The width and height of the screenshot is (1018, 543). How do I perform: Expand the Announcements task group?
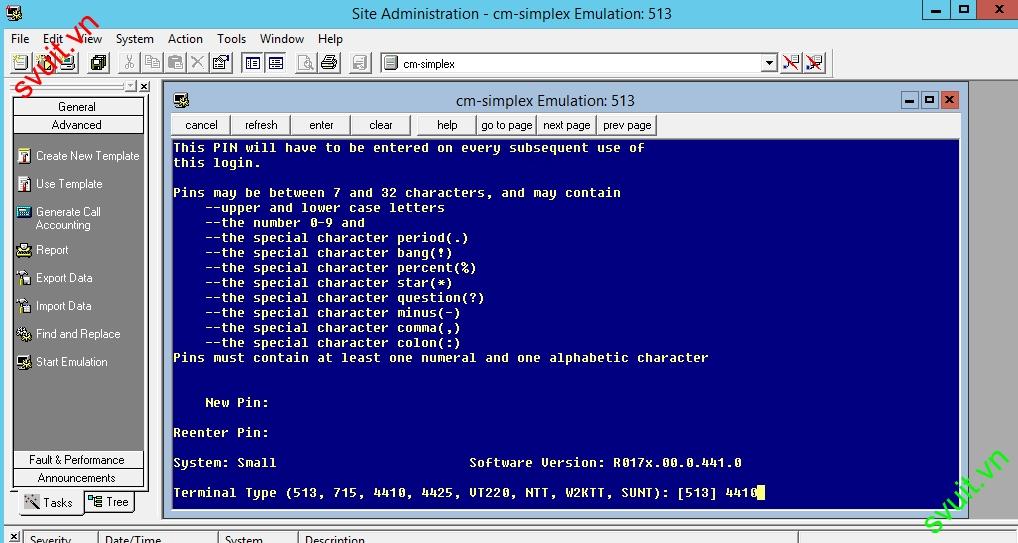point(78,477)
